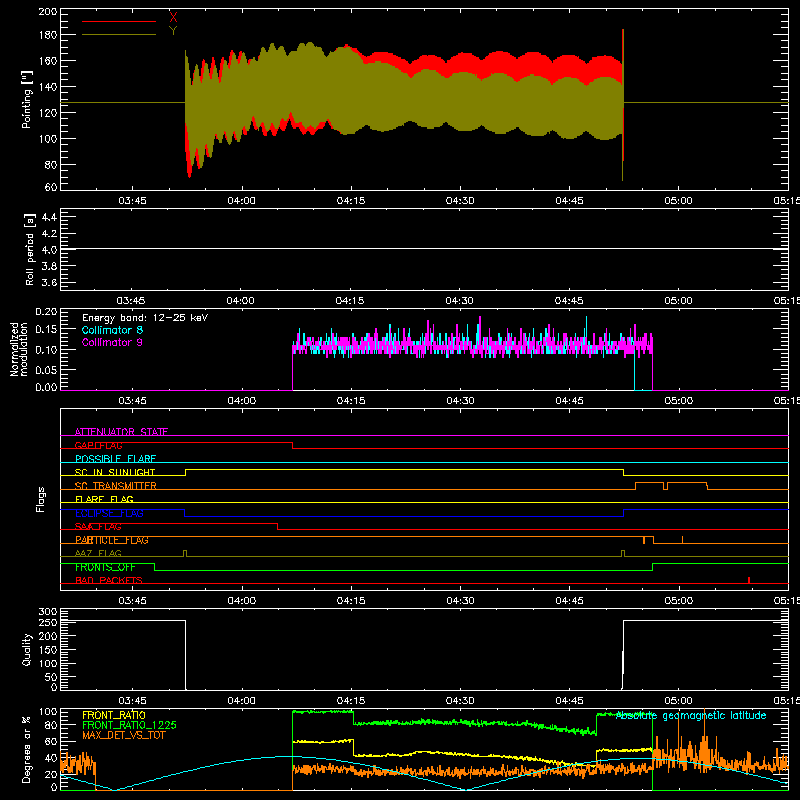Click the 300 tick on the Quality axis

[x=48, y=612]
